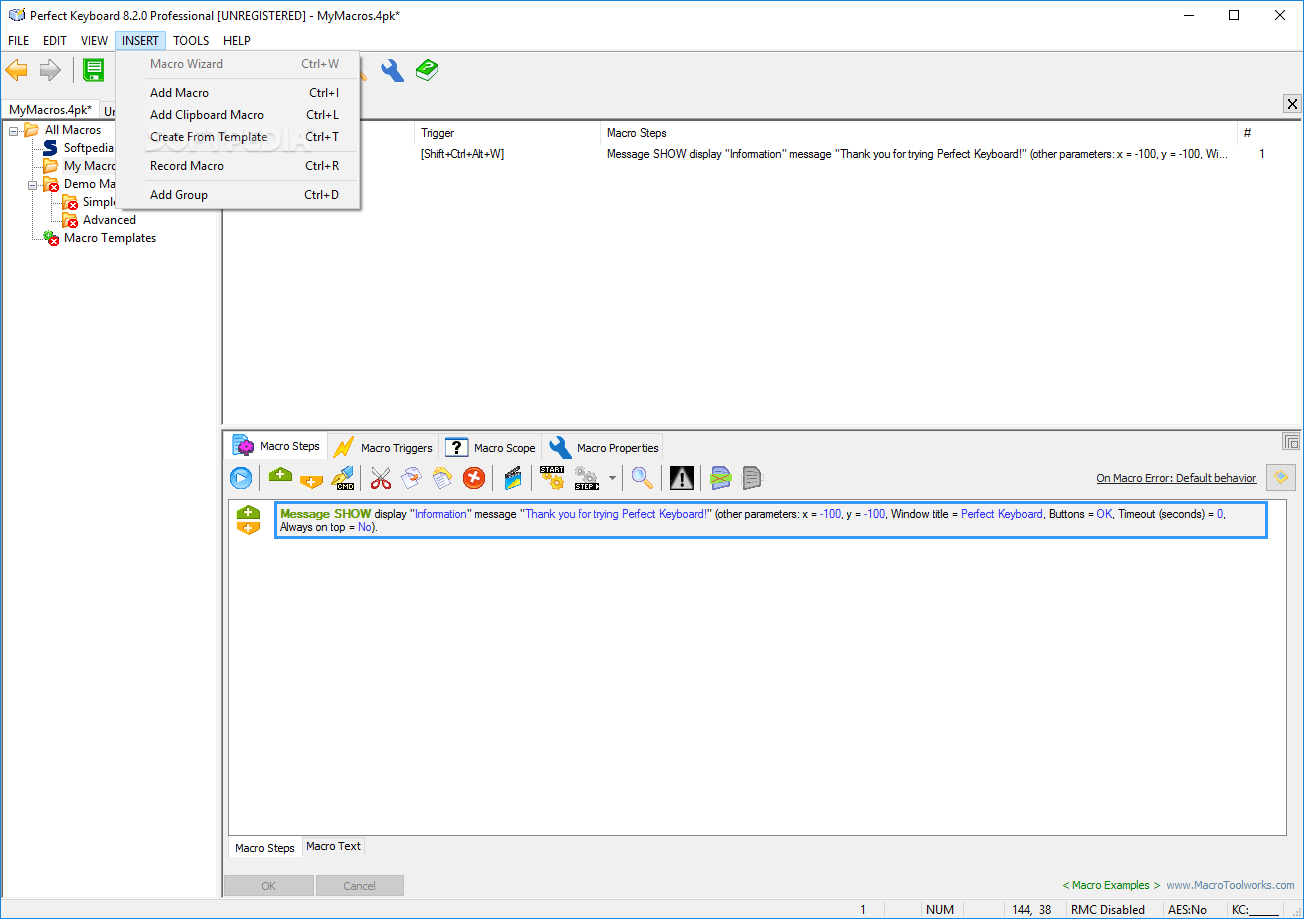
Task: Run macro with the blue play button
Action: tap(241, 478)
